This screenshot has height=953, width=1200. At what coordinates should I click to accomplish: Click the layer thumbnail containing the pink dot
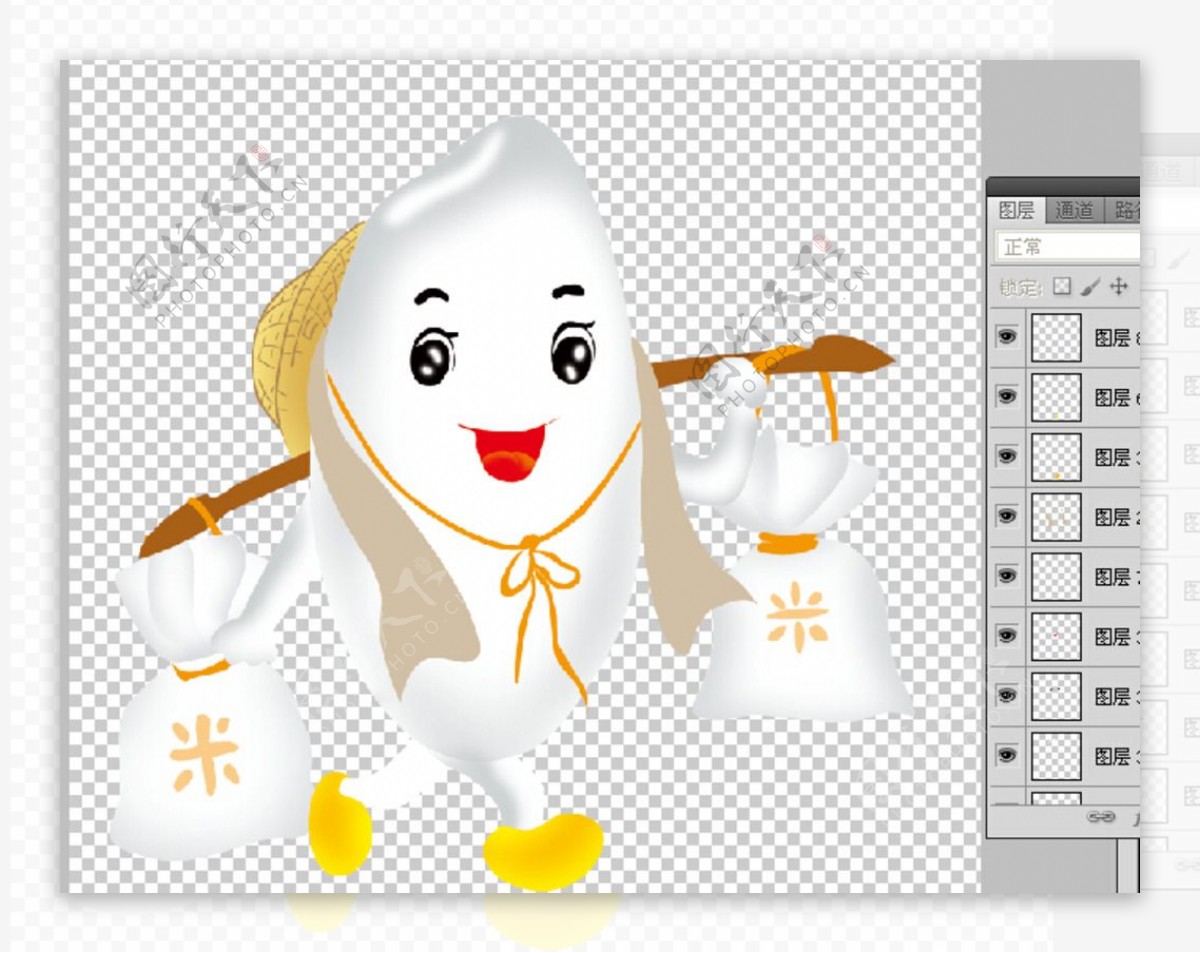tap(1056, 636)
